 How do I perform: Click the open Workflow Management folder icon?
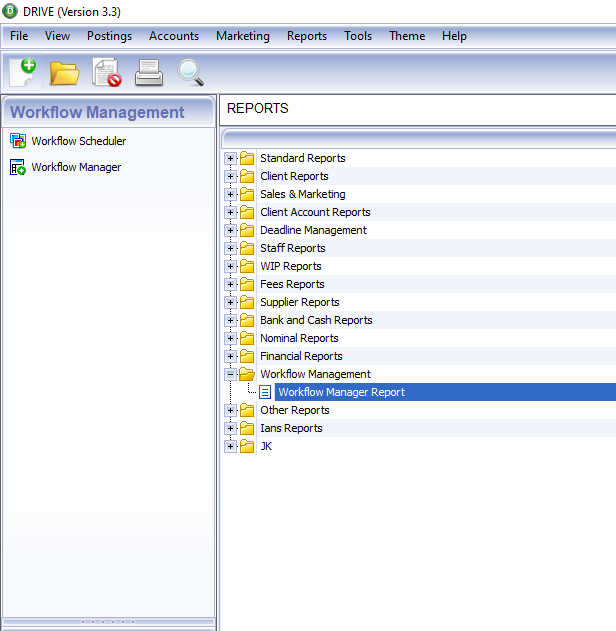pyautogui.click(x=247, y=374)
